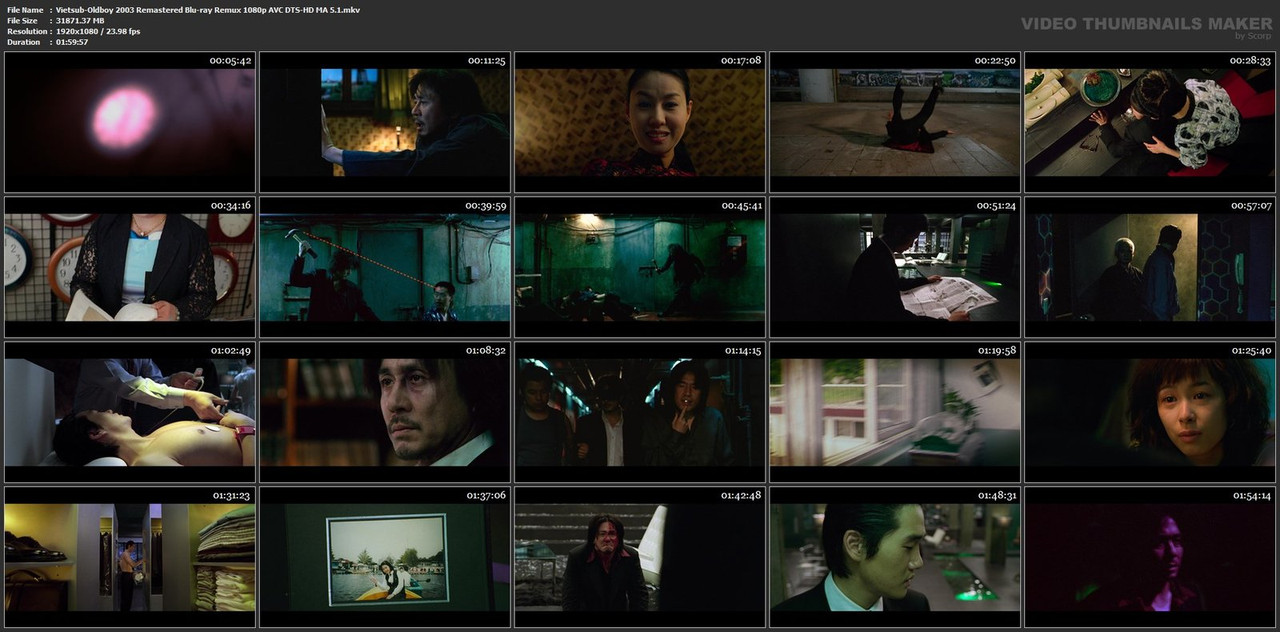Screen dimensions: 1280x632
Task: Click the clocks scene thumbnail at 00:34:16
Action: pyautogui.click(x=130, y=267)
